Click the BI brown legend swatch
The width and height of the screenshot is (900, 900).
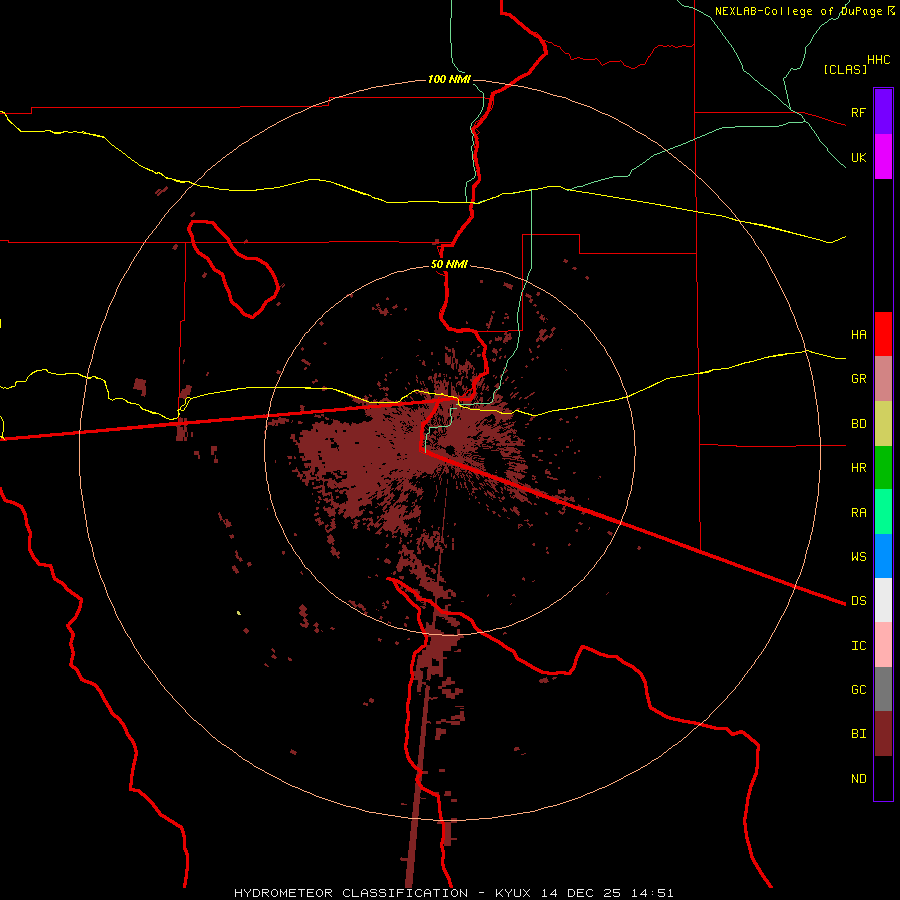tap(883, 734)
